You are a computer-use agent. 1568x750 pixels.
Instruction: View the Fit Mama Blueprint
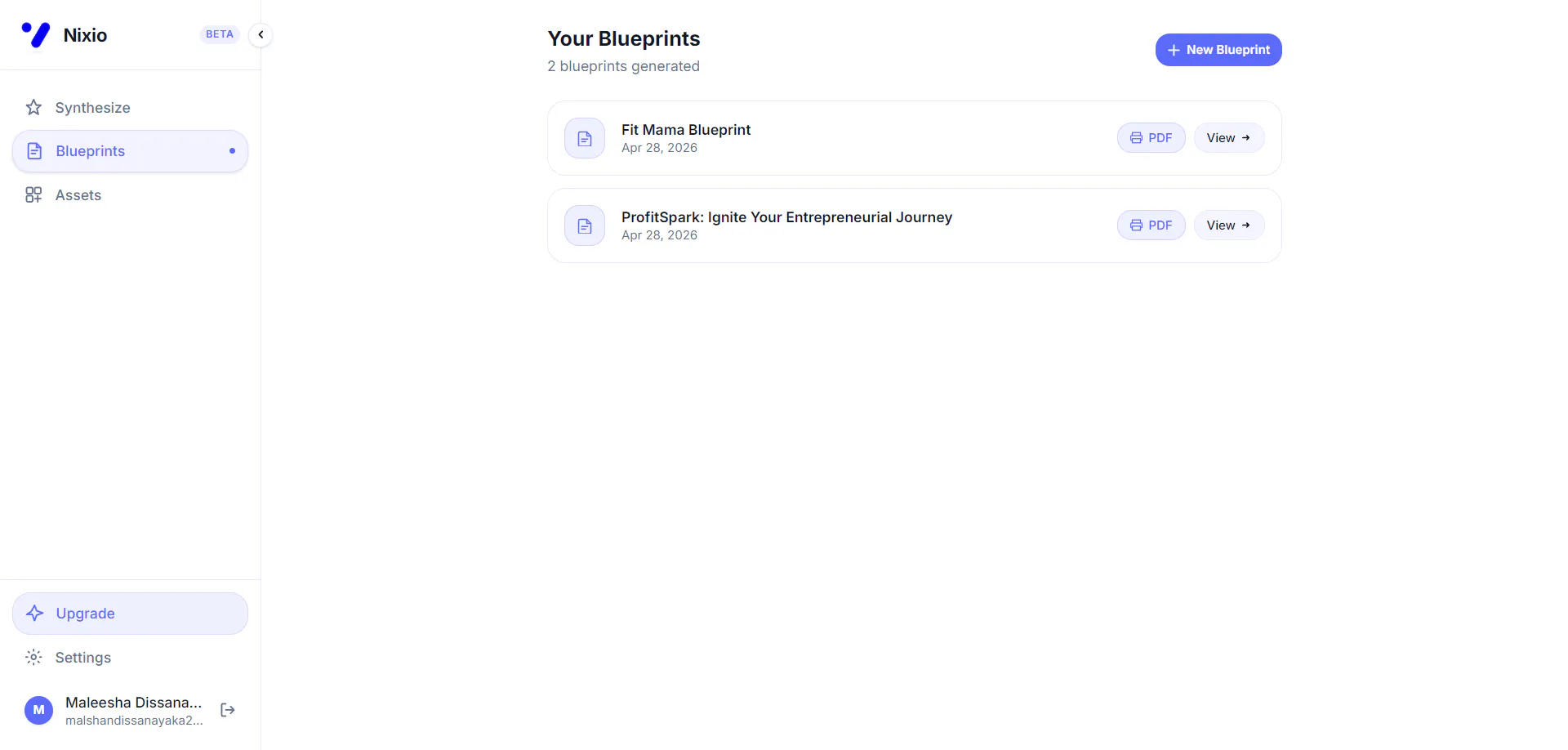pos(1229,138)
